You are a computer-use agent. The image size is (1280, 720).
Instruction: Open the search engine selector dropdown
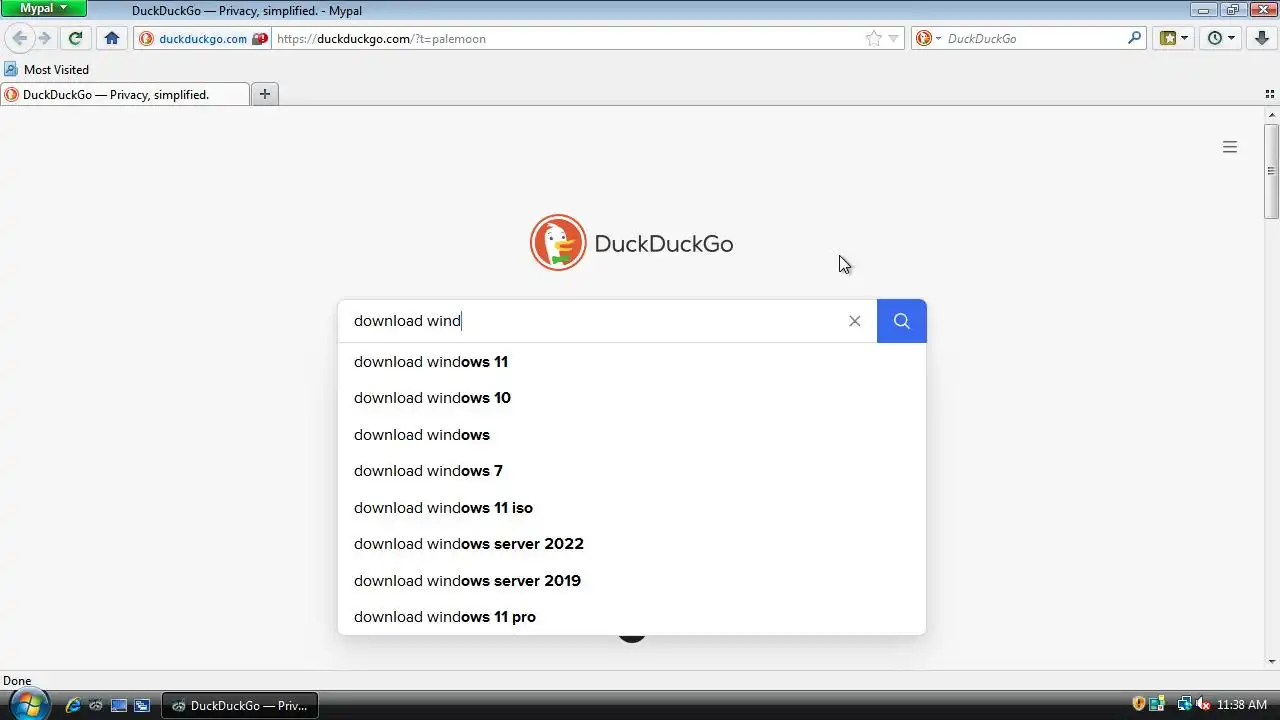pyautogui.click(x=927, y=39)
